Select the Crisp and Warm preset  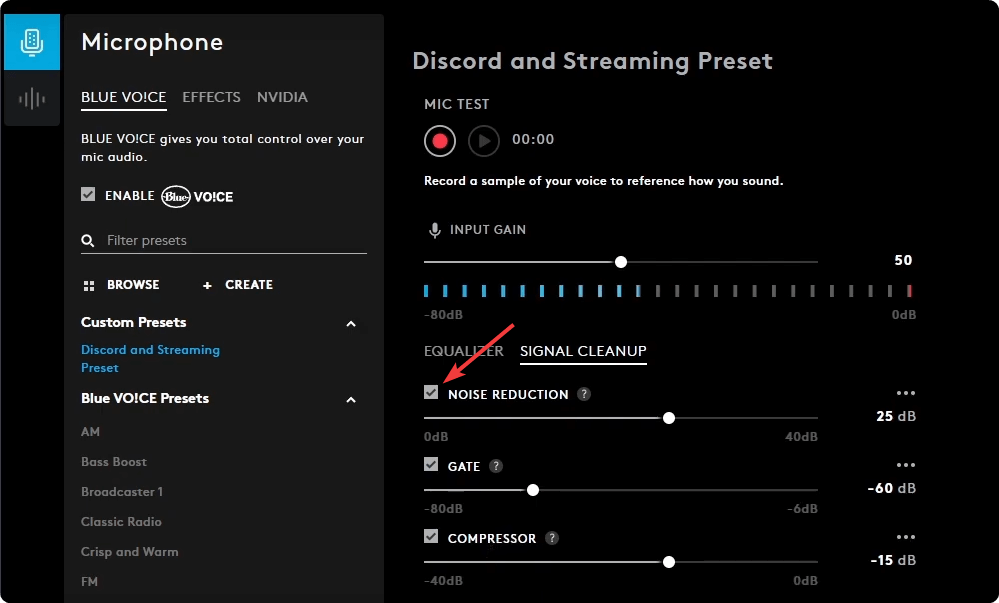[x=129, y=551]
